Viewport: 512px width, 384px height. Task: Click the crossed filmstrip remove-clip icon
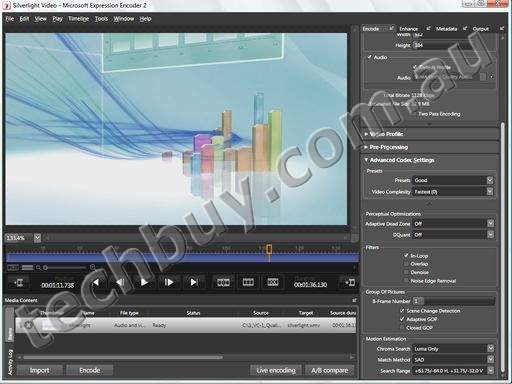tap(273, 283)
